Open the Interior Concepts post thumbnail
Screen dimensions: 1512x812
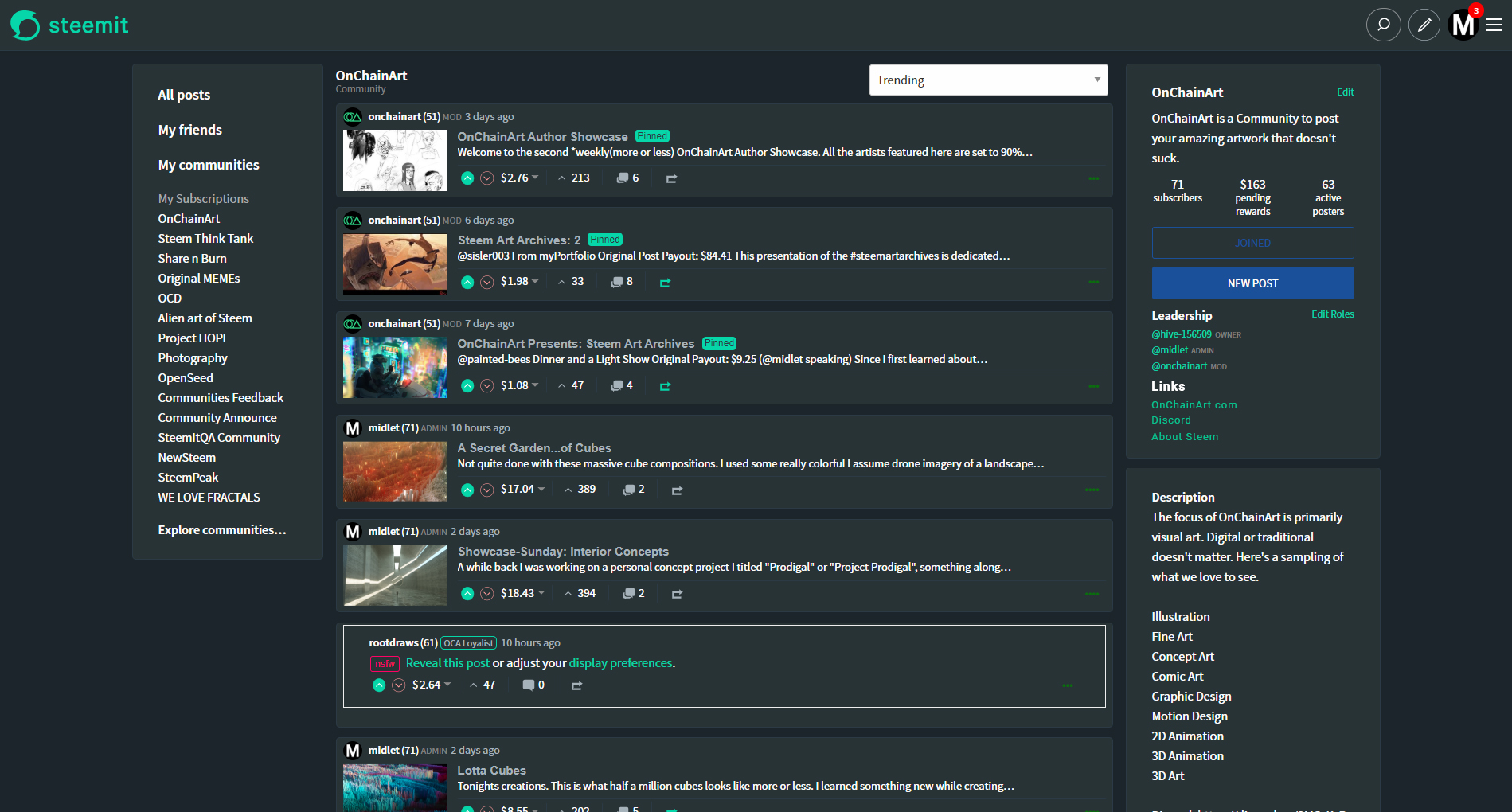[x=395, y=576]
